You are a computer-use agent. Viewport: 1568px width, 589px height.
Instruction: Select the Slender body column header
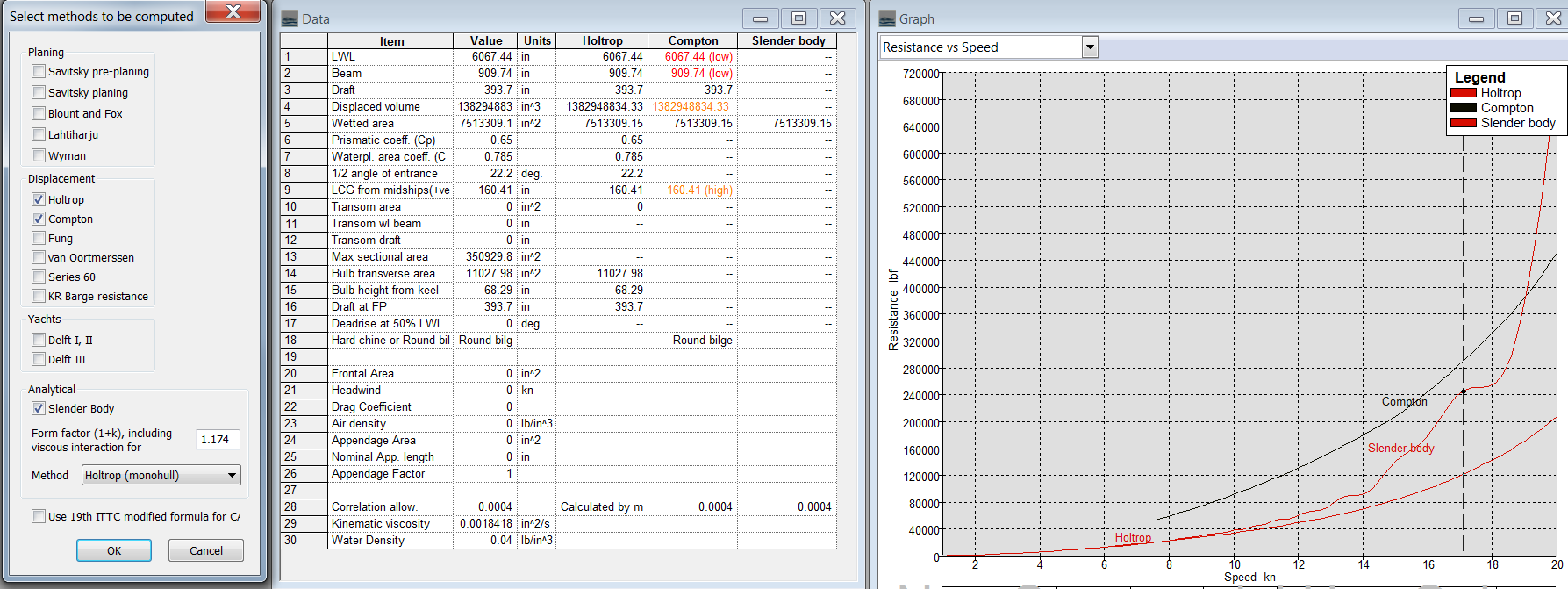(788, 41)
